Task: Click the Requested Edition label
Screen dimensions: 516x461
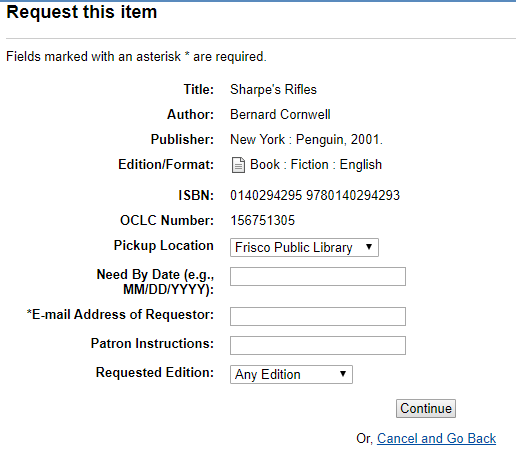Action: (155, 372)
